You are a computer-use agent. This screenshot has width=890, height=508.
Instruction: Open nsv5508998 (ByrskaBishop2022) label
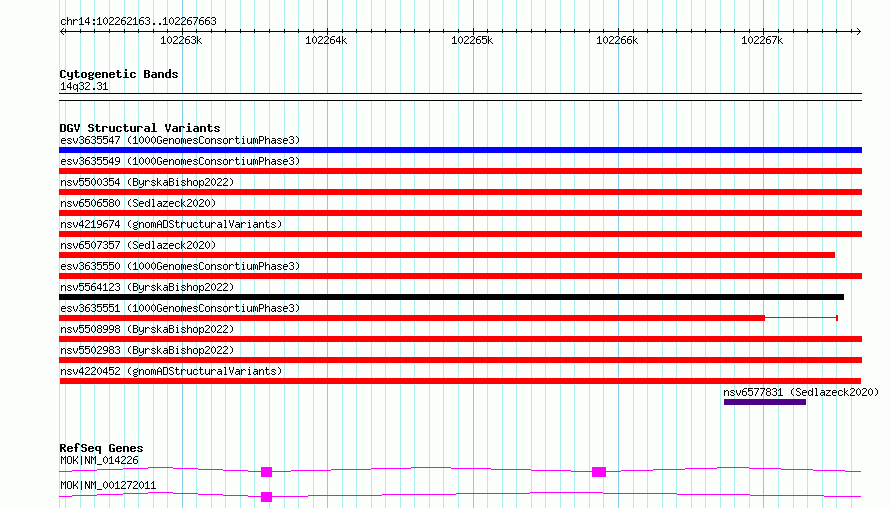tap(147, 329)
